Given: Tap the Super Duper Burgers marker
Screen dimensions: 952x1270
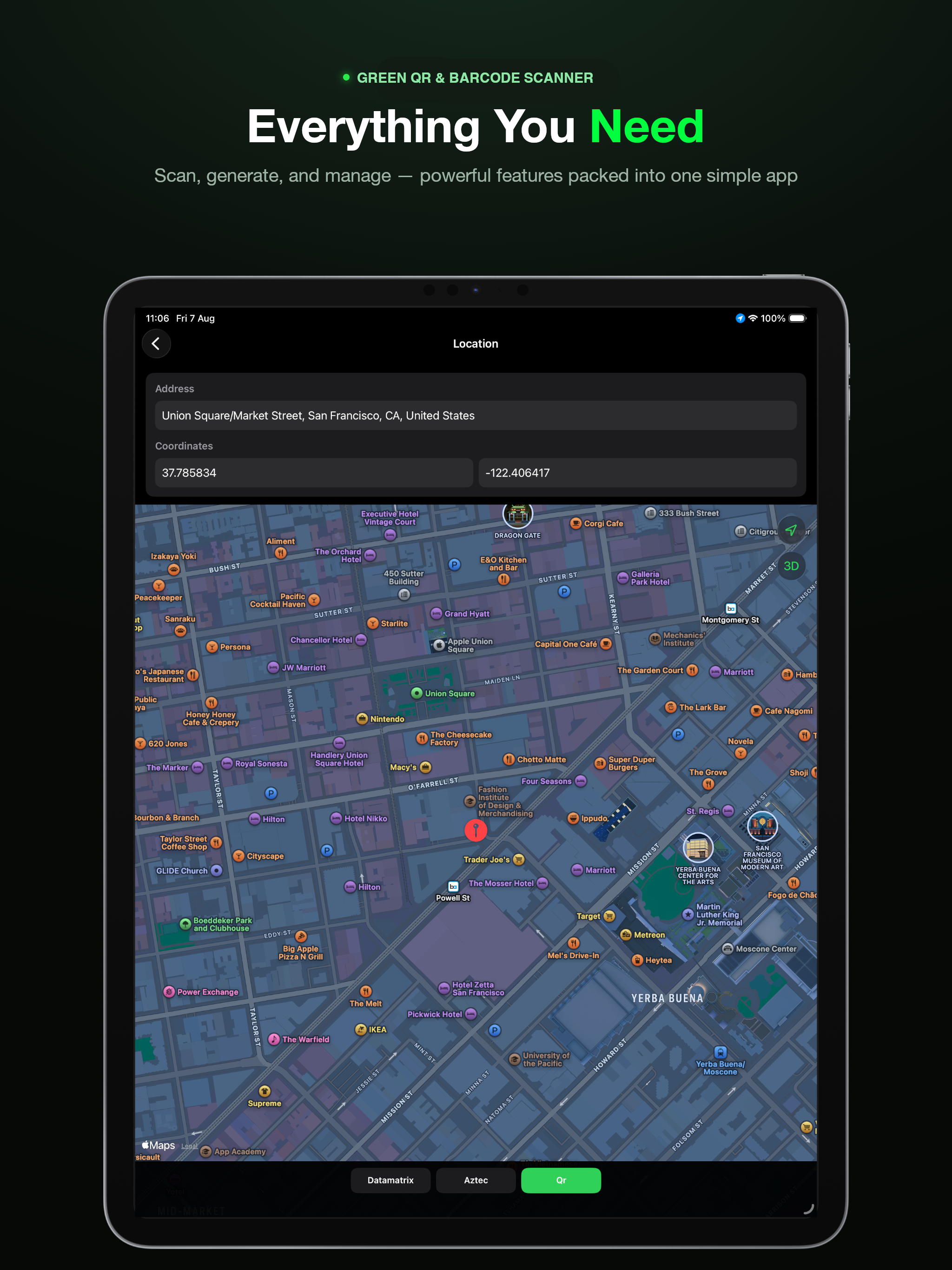Looking at the screenshot, I should pyautogui.click(x=600, y=763).
